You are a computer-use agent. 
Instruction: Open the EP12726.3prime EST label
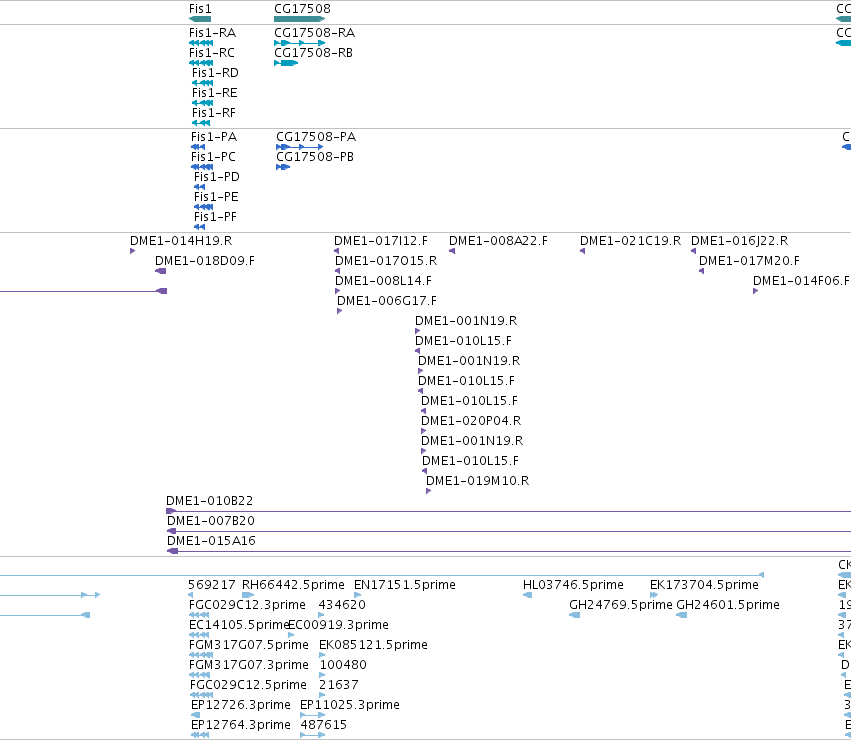pyautogui.click(x=240, y=706)
